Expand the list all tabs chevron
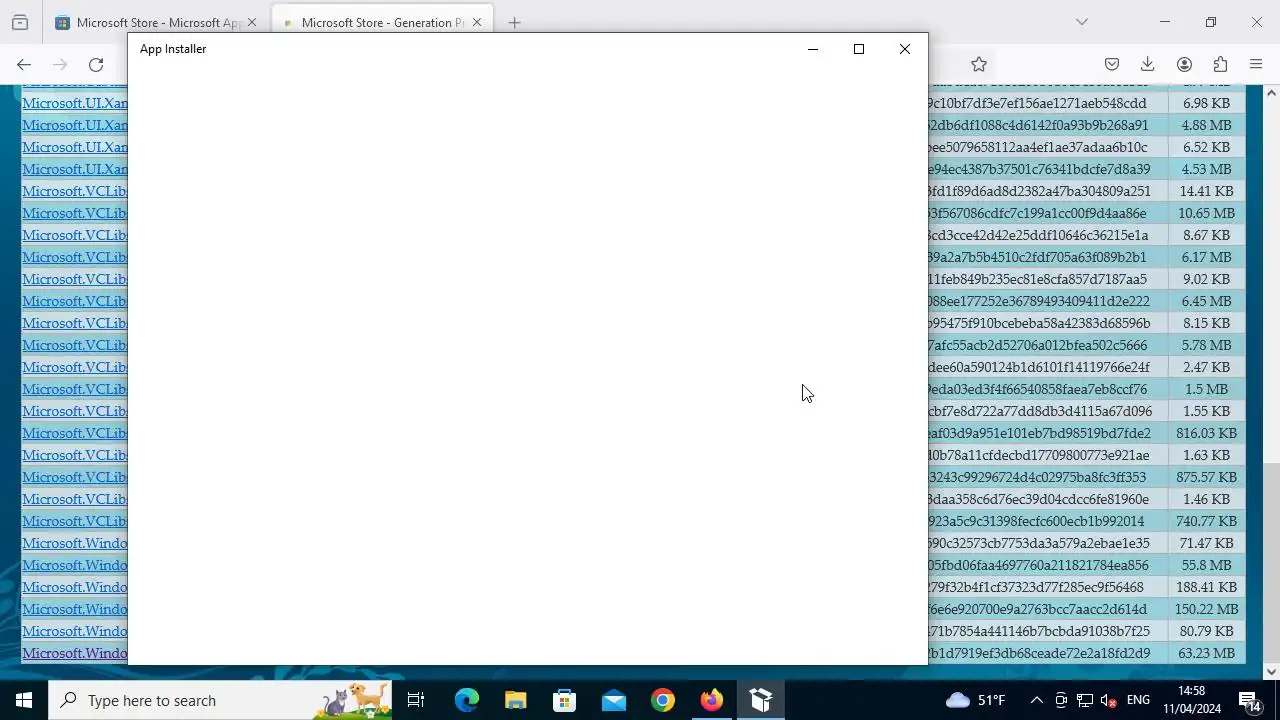The height and width of the screenshot is (720, 1280). [x=1081, y=22]
